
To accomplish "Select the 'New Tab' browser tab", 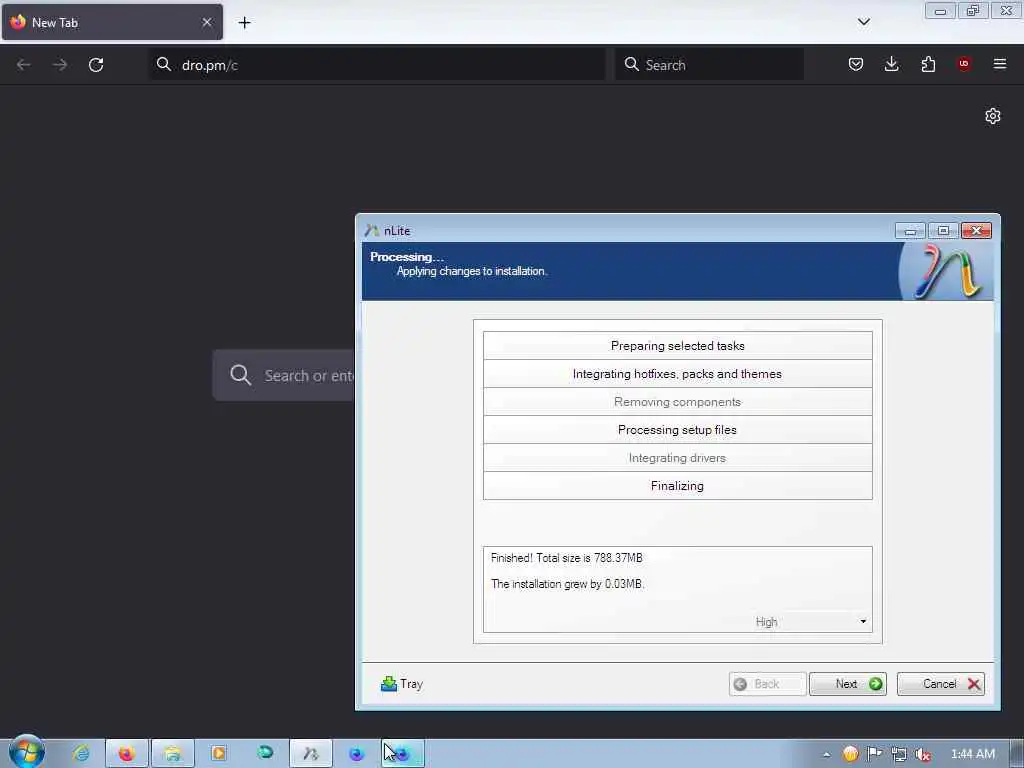I will click(112, 22).
